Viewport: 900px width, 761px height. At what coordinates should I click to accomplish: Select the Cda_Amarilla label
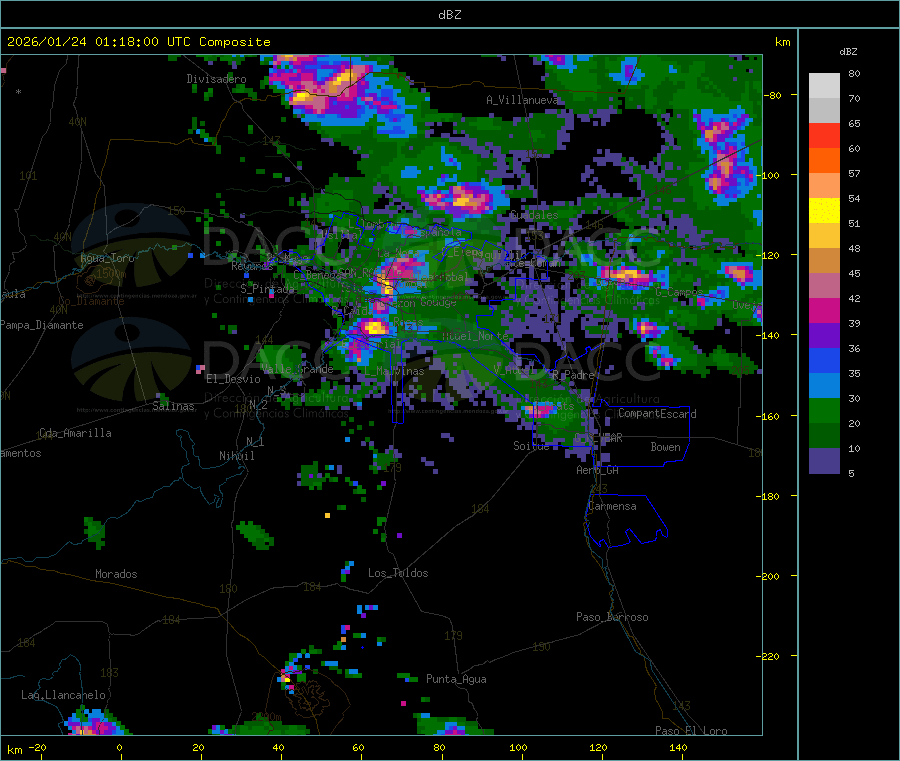75,433
